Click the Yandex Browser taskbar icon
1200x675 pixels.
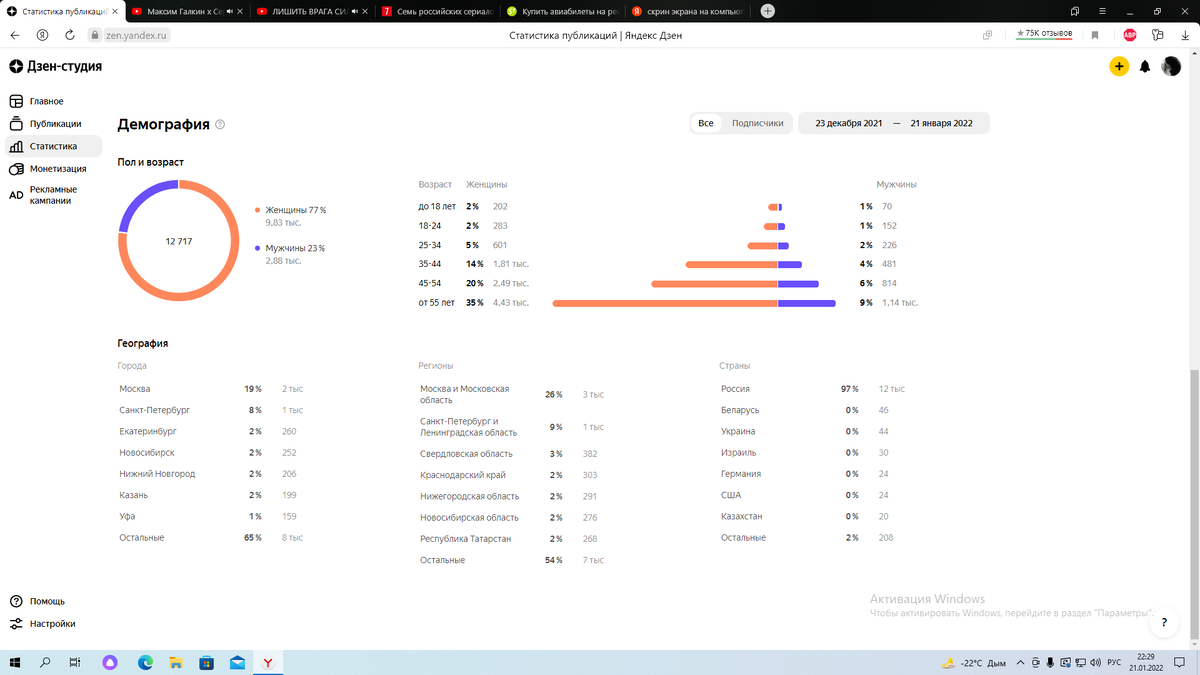click(x=268, y=662)
